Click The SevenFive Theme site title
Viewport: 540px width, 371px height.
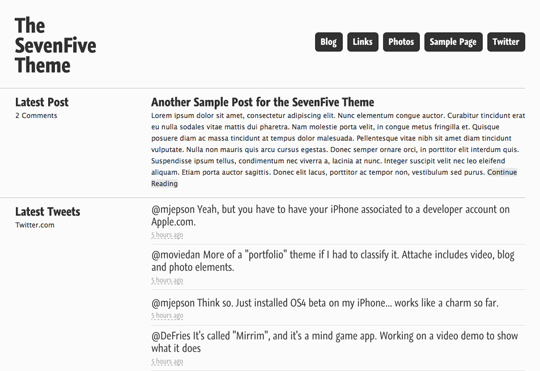coord(55,45)
